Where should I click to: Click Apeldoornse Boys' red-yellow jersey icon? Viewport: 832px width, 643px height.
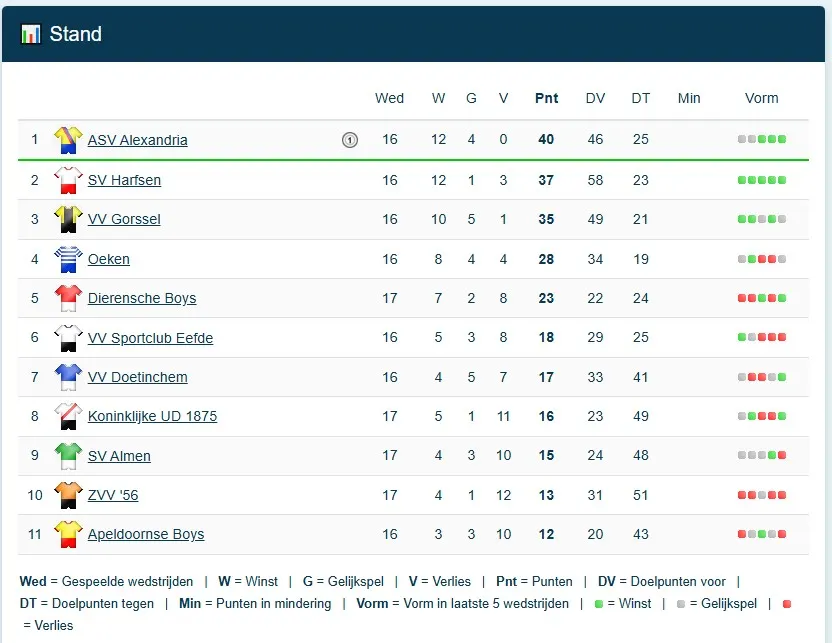point(68,534)
